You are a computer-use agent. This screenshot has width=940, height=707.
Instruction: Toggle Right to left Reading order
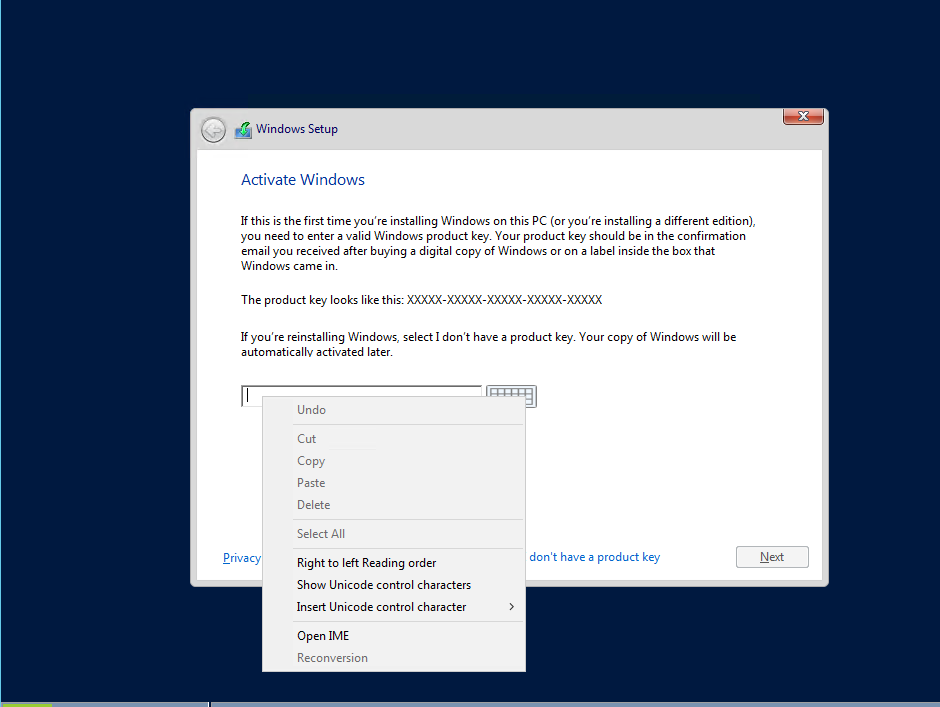point(394,563)
